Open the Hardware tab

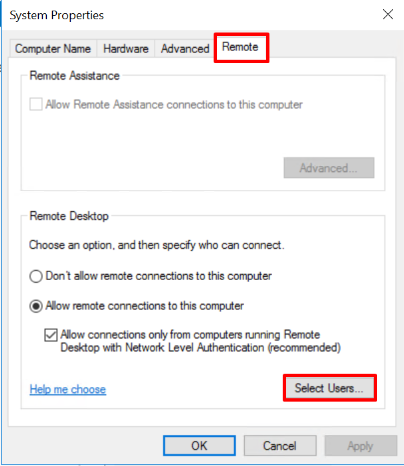click(x=126, y=49)
